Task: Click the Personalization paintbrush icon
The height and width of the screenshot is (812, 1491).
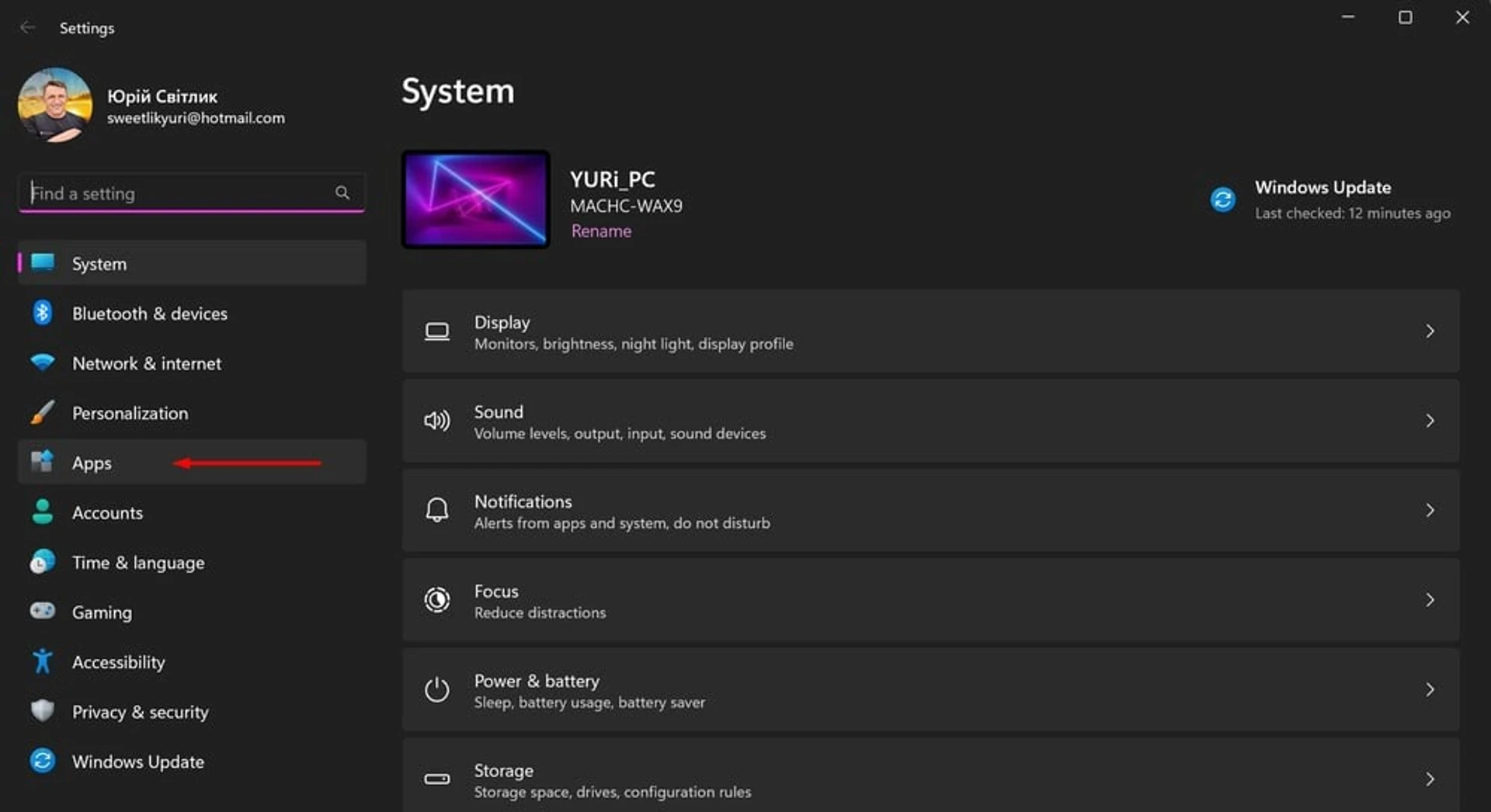Action: (x=43, y=412)
